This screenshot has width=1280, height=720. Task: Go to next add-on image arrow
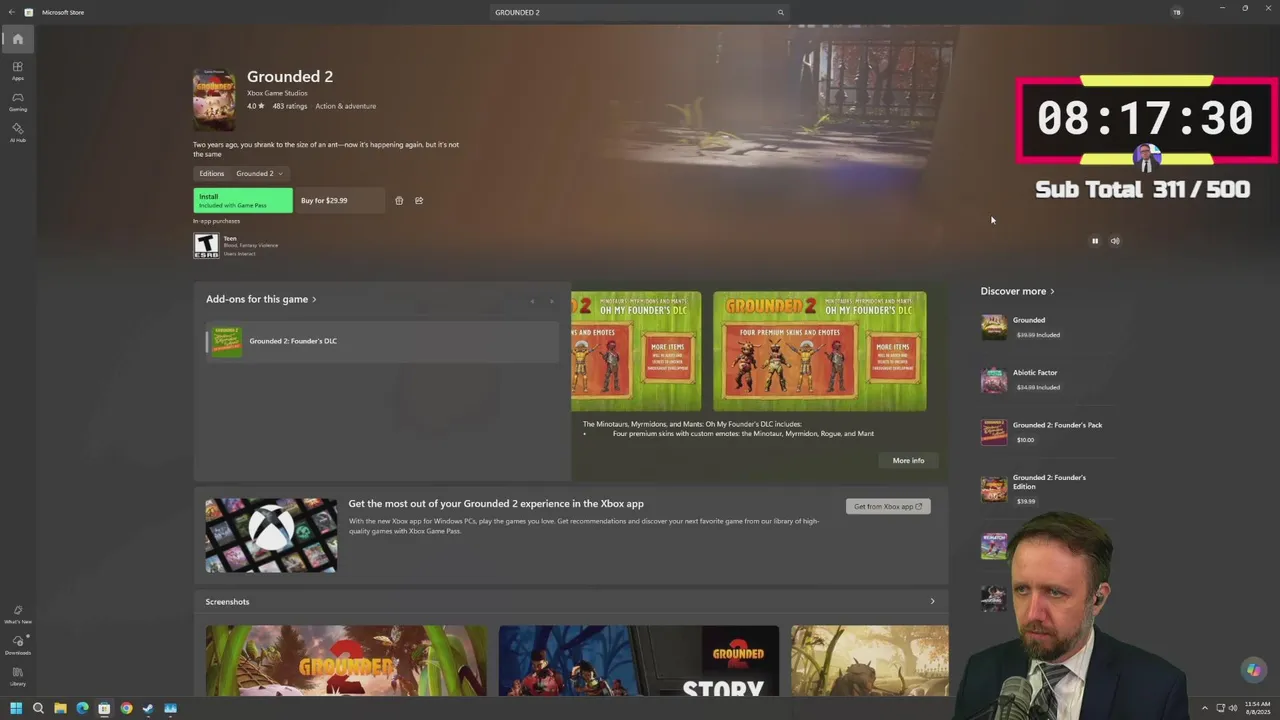pyautogui.click(x=551, y=300)
